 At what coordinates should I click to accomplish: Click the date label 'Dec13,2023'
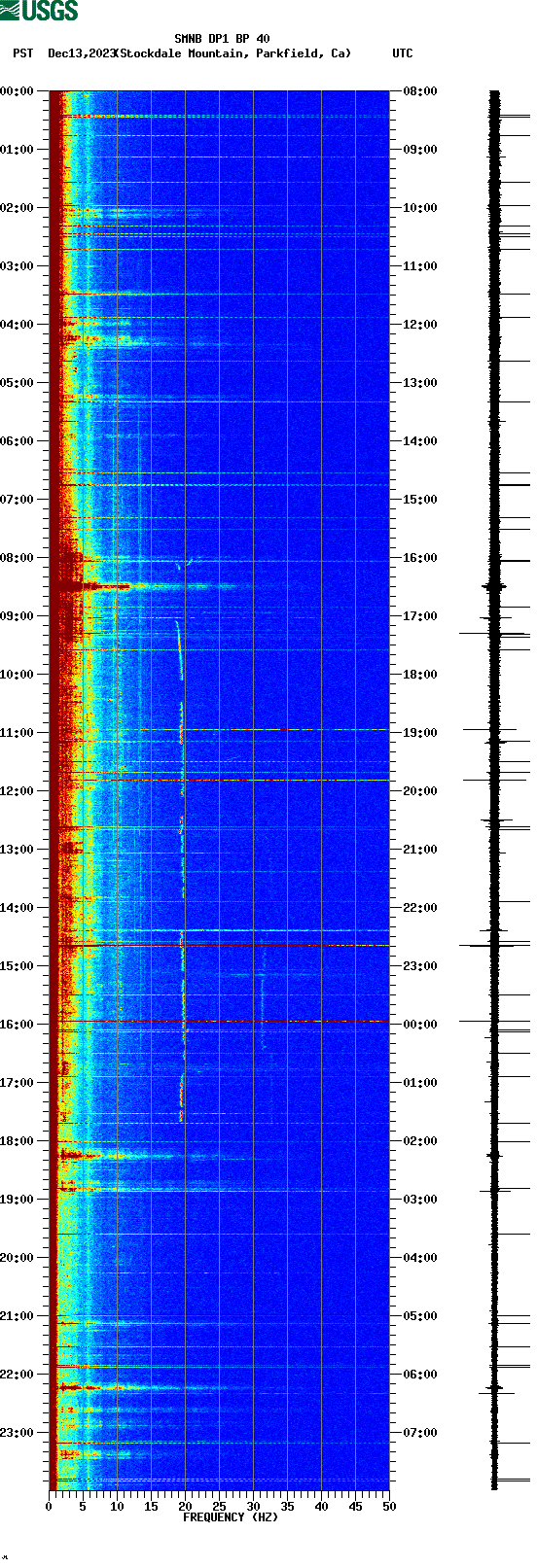coord(81,53)
